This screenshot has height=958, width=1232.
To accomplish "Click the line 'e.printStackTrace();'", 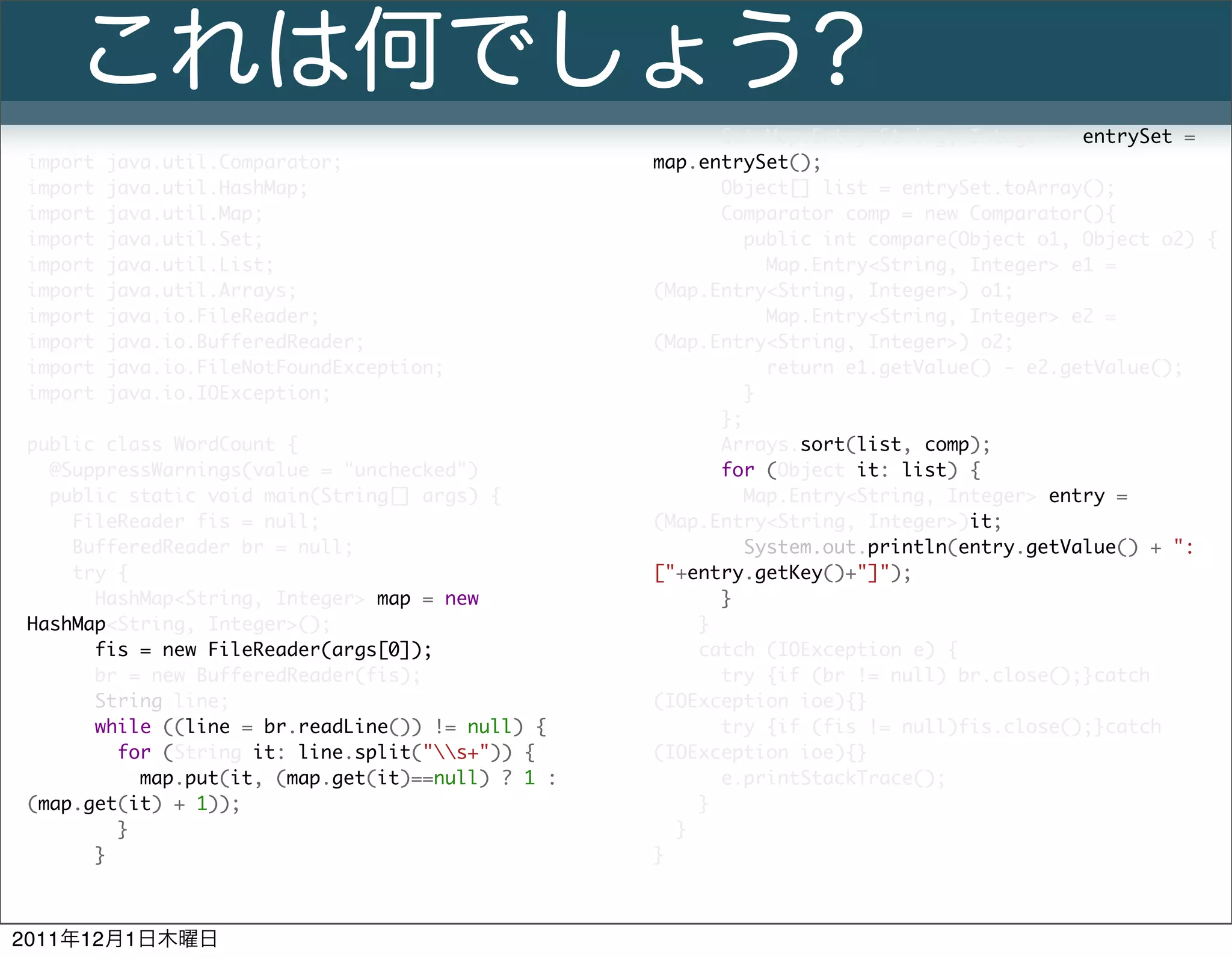I will point(833,779).
